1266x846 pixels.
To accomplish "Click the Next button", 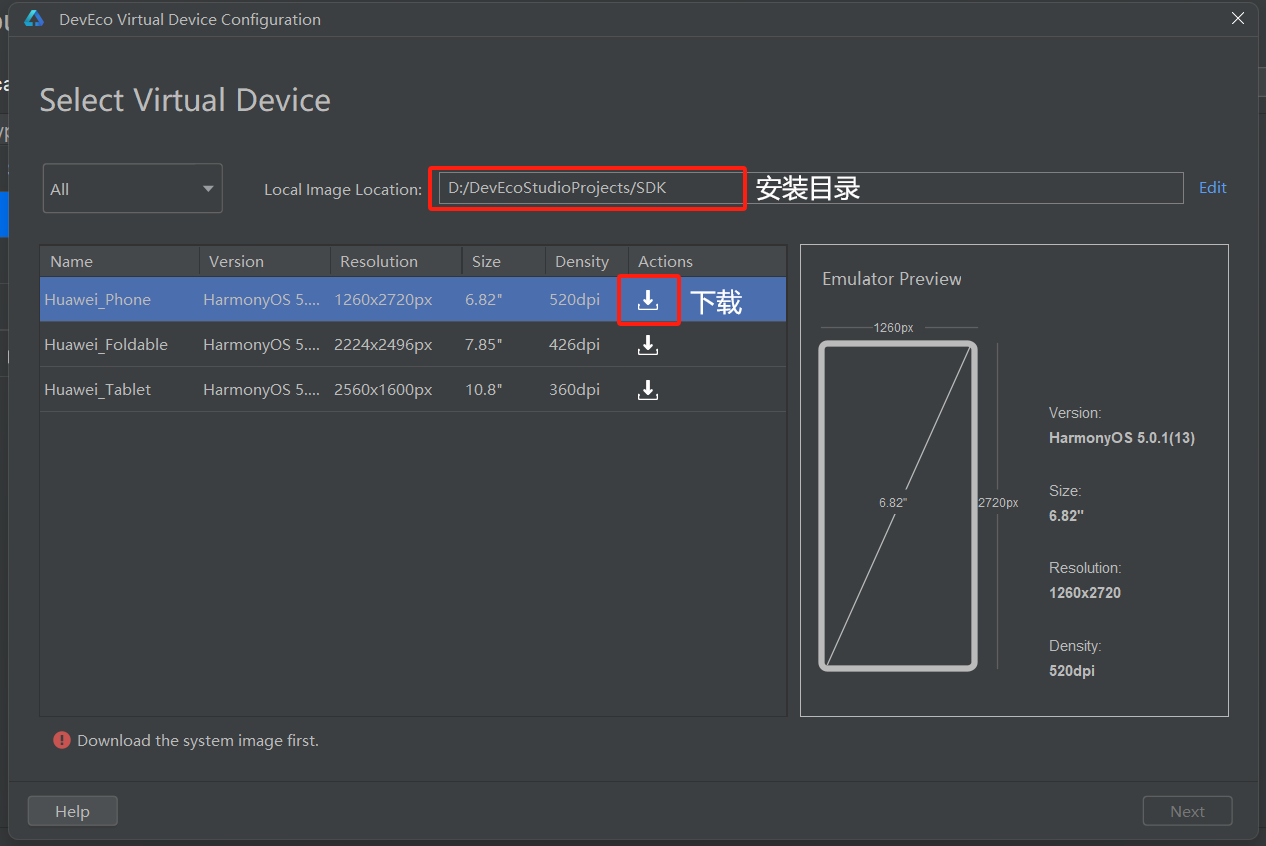I will (1187, 811).
